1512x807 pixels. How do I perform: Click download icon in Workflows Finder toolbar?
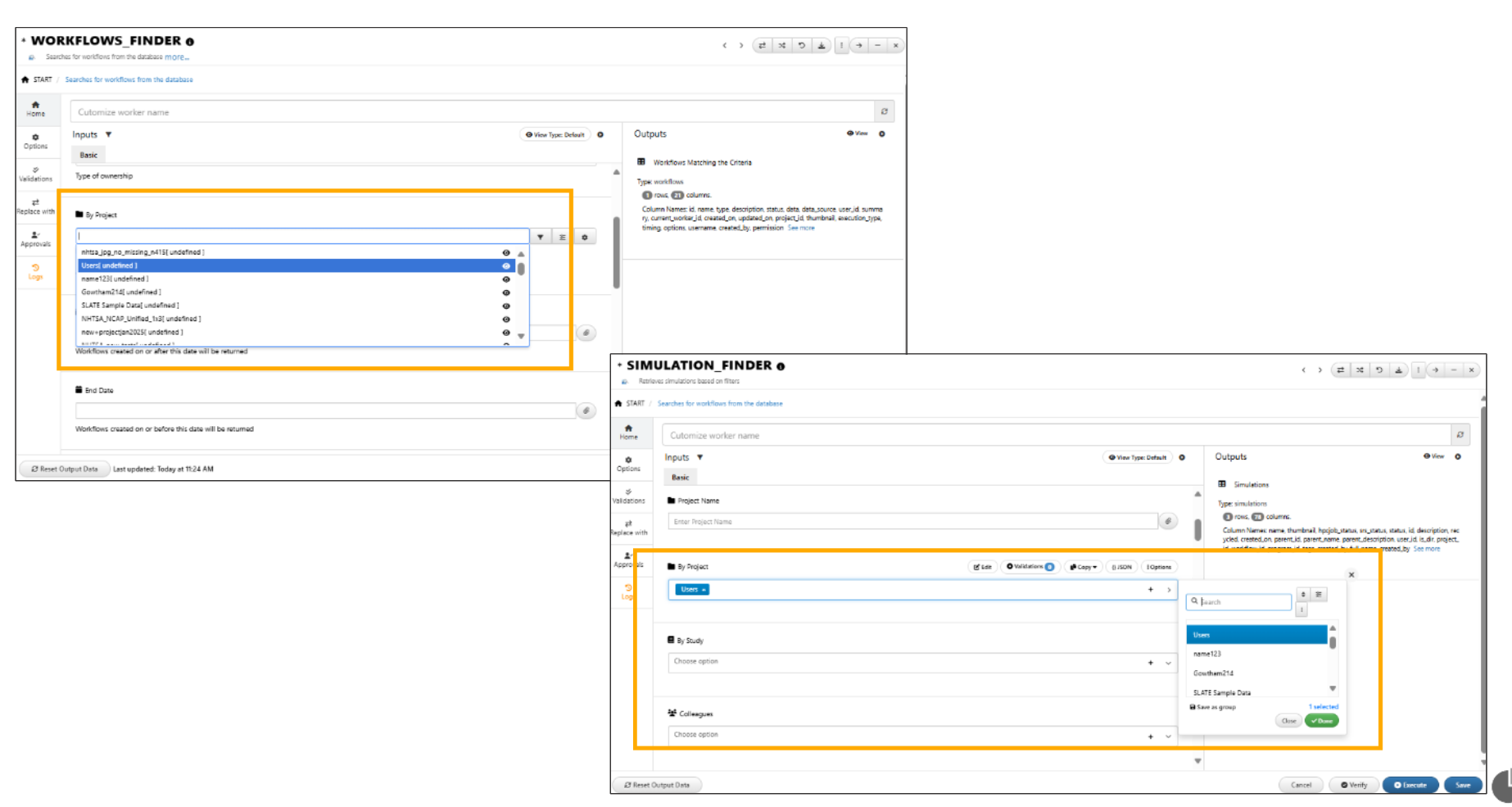pos(822,45)
